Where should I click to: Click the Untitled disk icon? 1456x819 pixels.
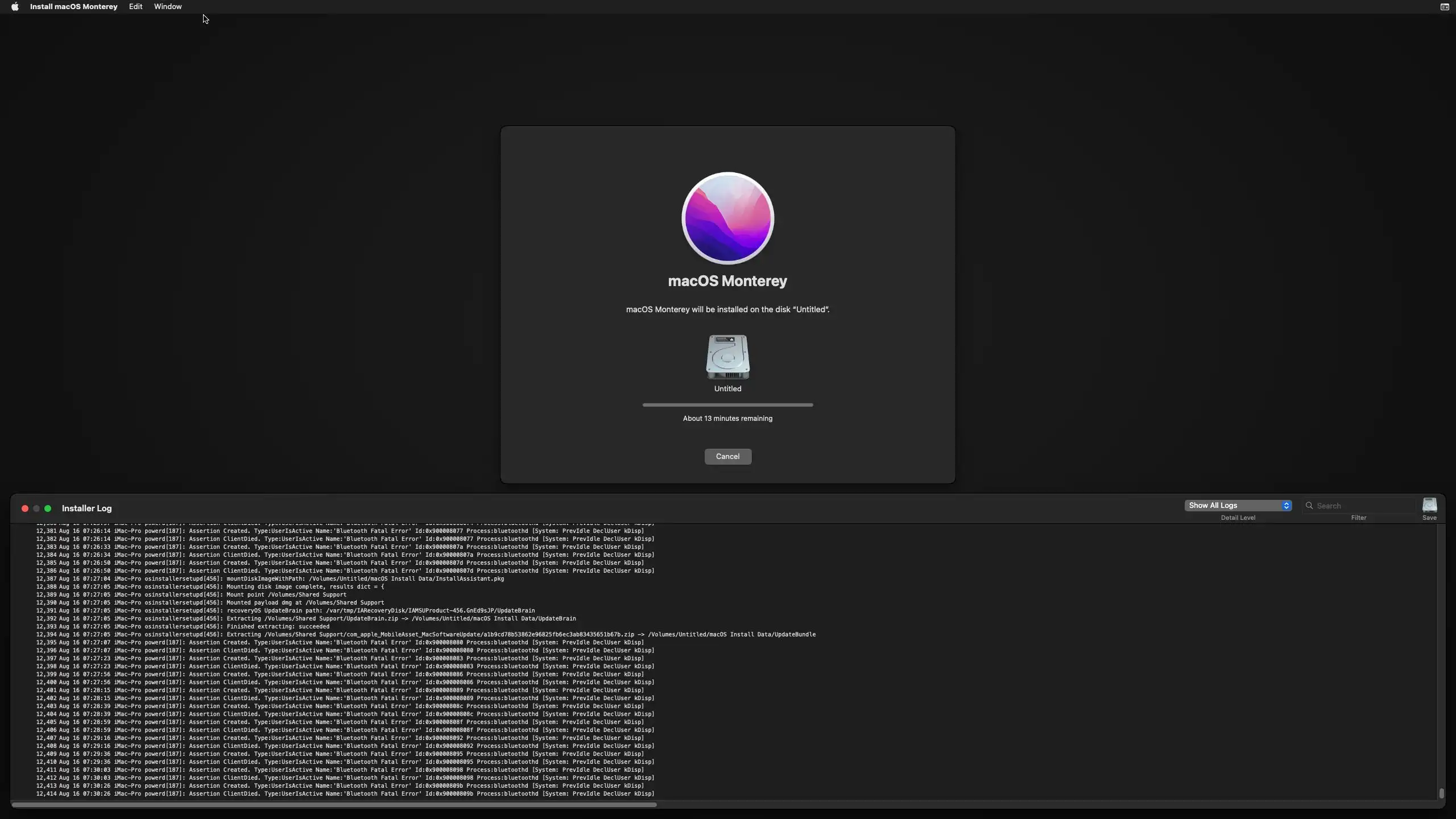click(727, 357)
